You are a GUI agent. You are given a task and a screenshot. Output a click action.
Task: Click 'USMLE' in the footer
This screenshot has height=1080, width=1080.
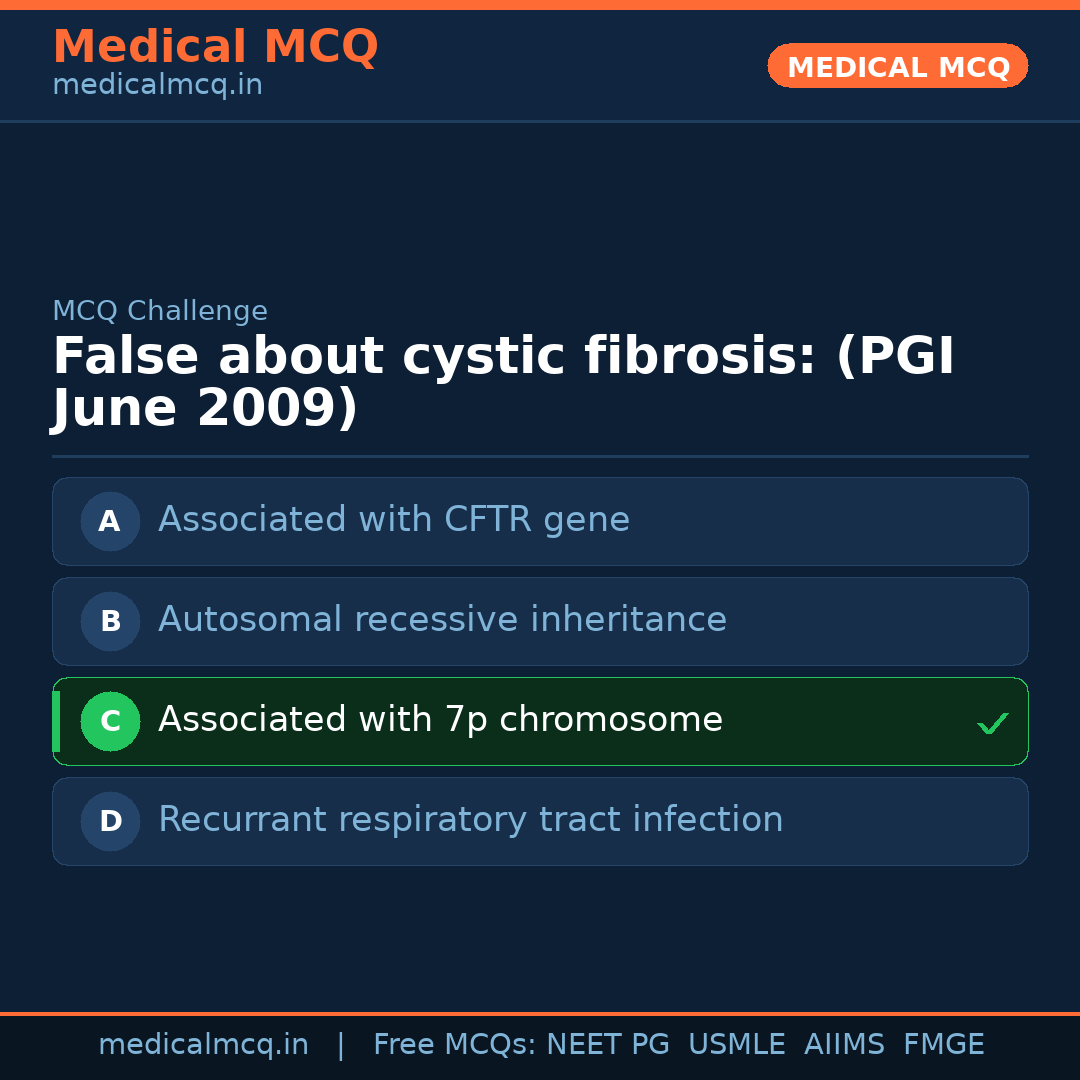click(x=736, y=1045)
